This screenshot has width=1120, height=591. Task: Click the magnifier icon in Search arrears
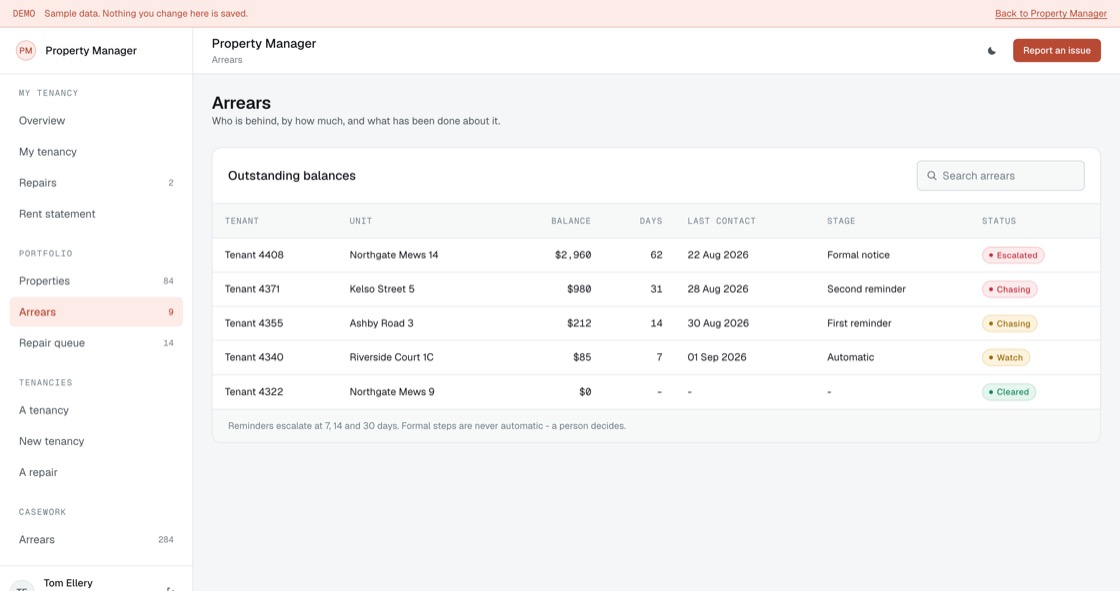(931, 176)
